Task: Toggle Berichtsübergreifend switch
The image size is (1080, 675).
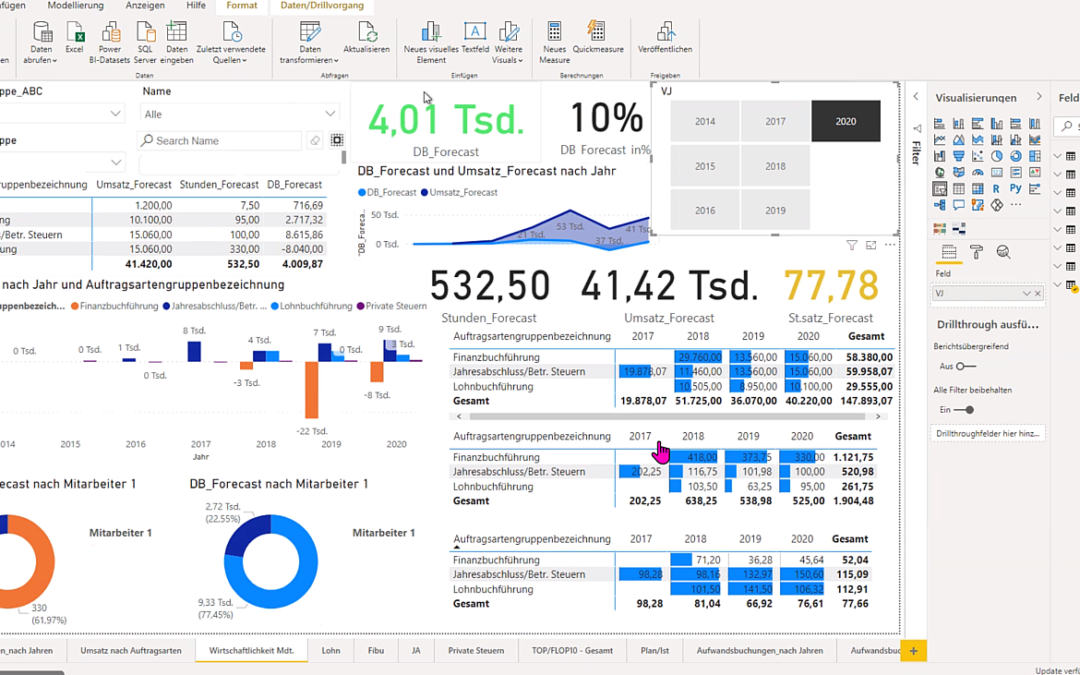Action: pyautogui.click(x=966, y=366)
